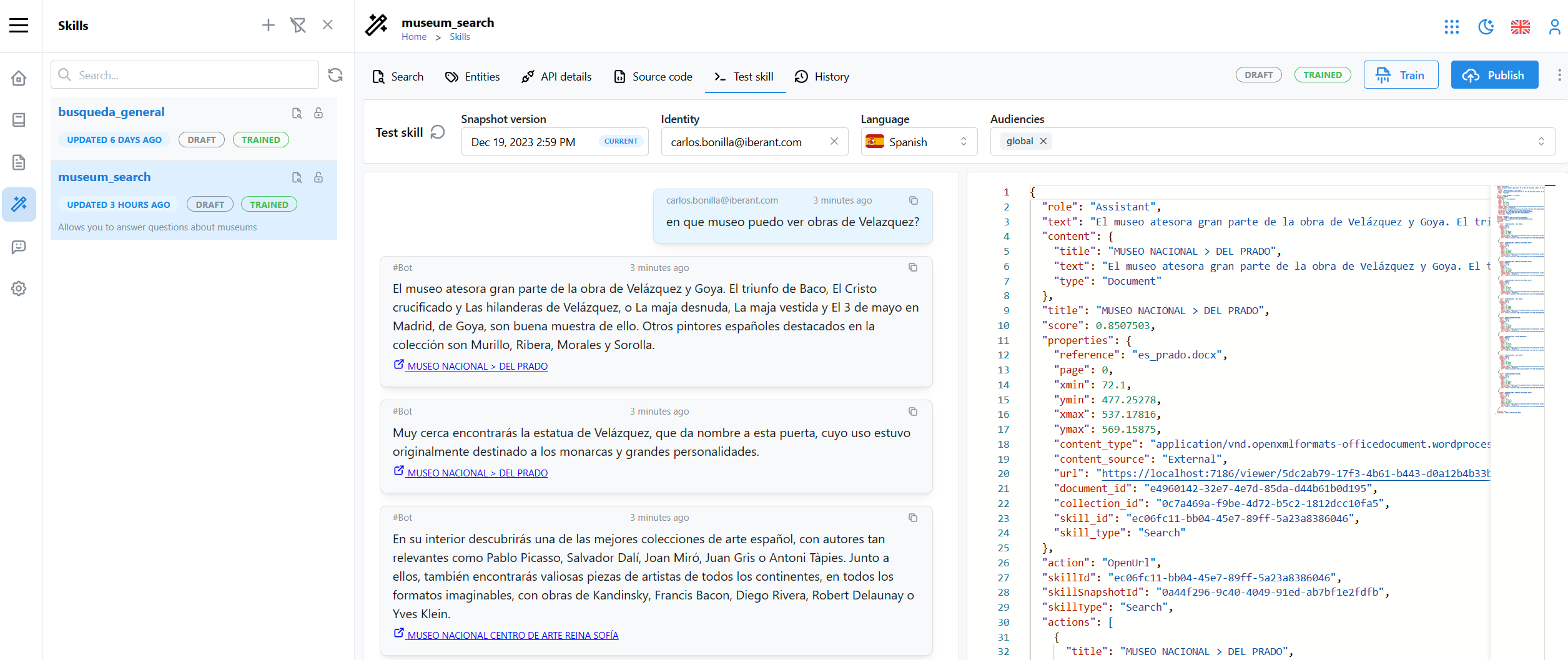The image size is (1568, 660).
Task: Open the more options vertical dots
Action: [x=1559, y=75]
